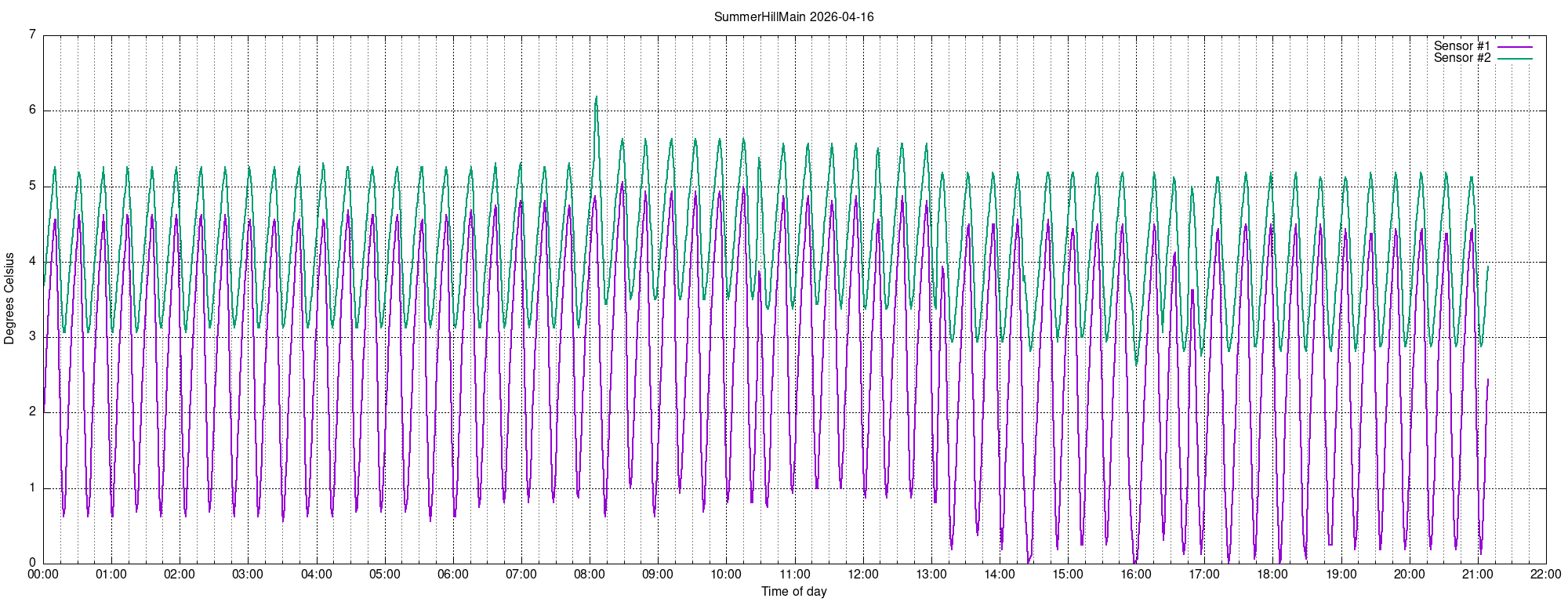This screenshot has width=1568, height=602.
Task: Click the y-axis tick label 5
Action: point(32,186)
